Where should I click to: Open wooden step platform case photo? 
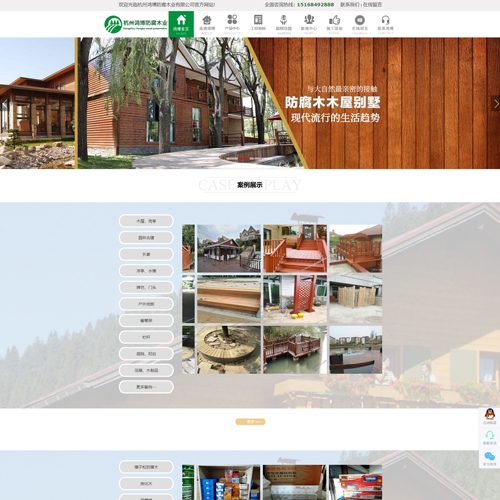(229, 299)
